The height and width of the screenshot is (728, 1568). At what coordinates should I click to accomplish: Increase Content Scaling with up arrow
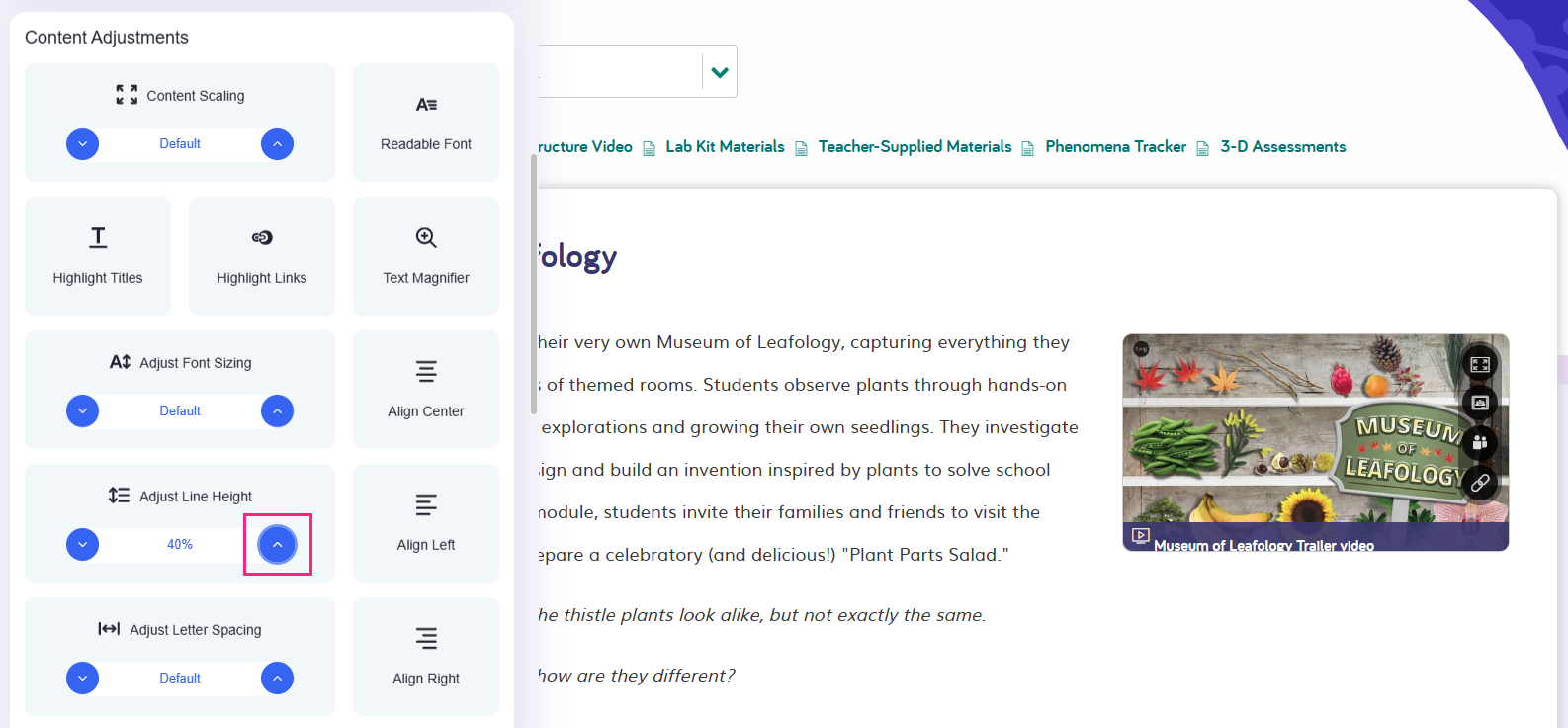277,144
